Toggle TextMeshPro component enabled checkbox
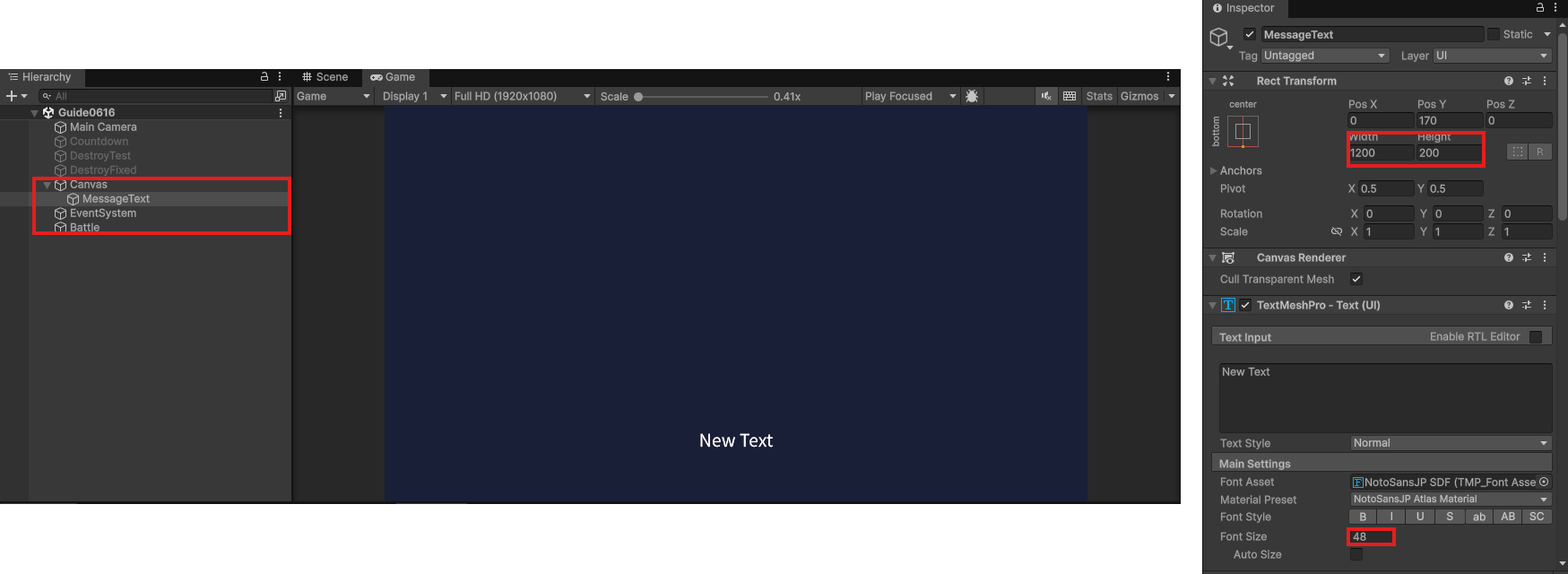The width and height of the screenshot is (1568, 574). [x=1245, y=305]
